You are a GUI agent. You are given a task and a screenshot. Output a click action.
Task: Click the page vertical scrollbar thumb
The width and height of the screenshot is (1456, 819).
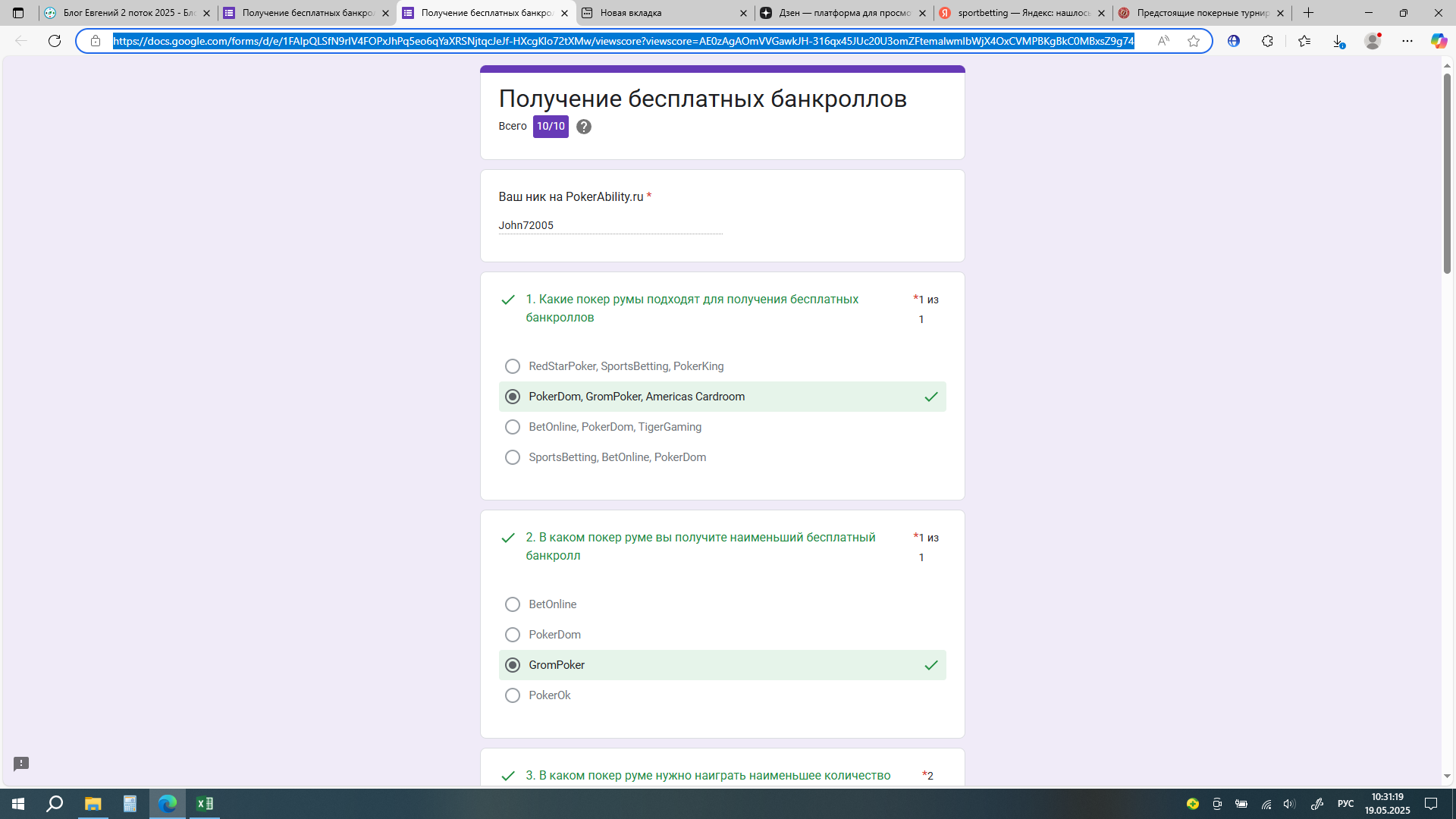click(x=1447, y=173)
